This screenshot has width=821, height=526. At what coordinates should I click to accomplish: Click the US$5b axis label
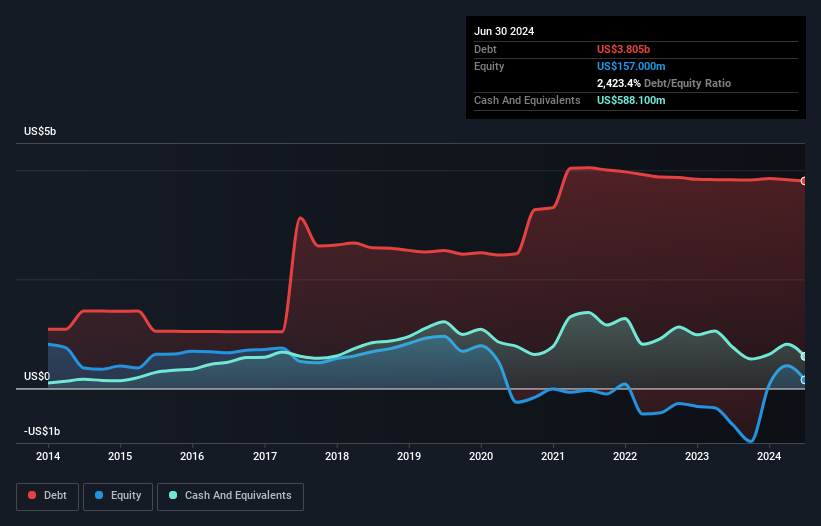pyautogui.click(x=40, y=131)
